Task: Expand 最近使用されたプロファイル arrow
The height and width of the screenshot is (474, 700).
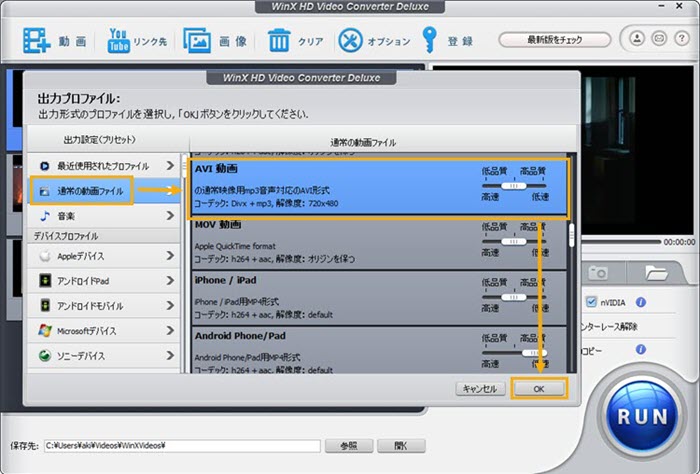Action: [x=170, y=166]
